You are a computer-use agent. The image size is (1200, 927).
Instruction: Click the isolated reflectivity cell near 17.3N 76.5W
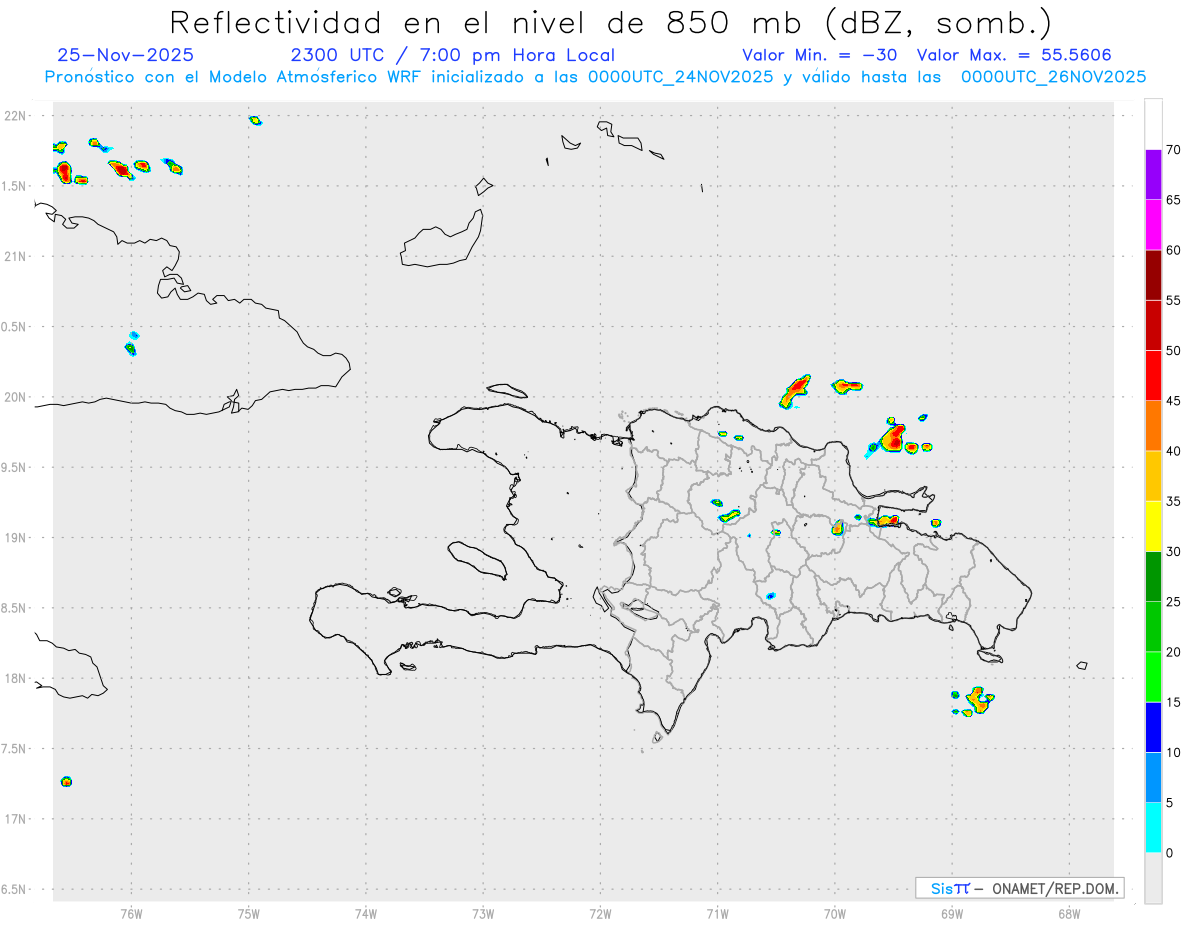coord(66,781)
